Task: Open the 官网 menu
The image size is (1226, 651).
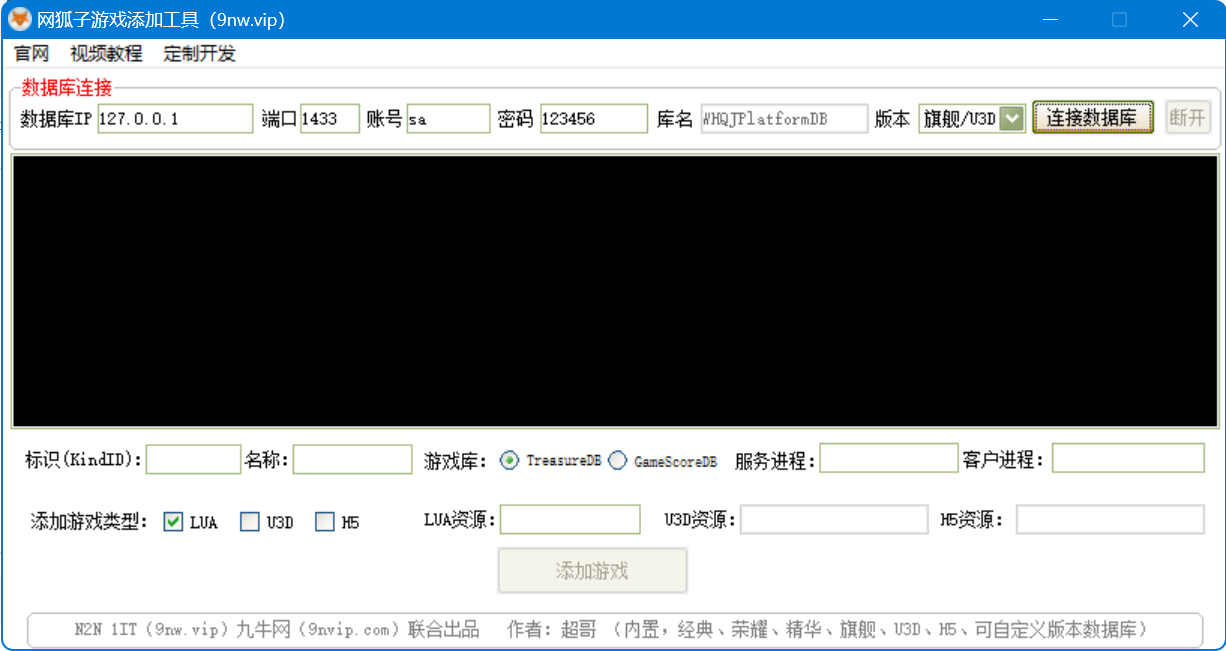Action: (x=31, y=54)
